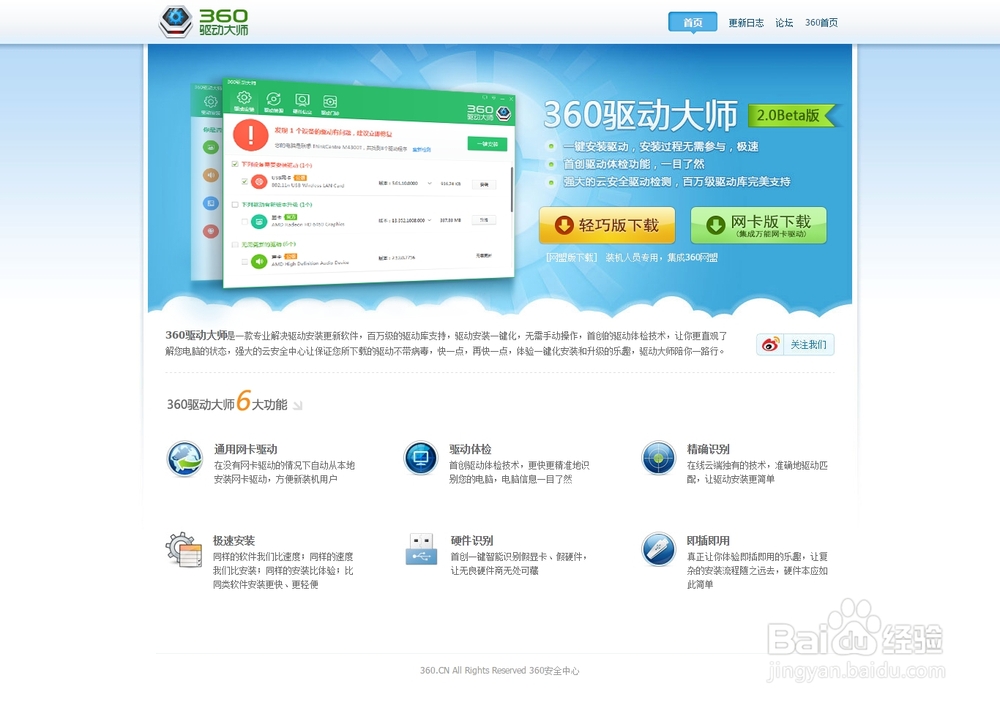Select the 通用网卡驱动 feature title
This screenshot has width=1000, height=705.
[246, 449]
